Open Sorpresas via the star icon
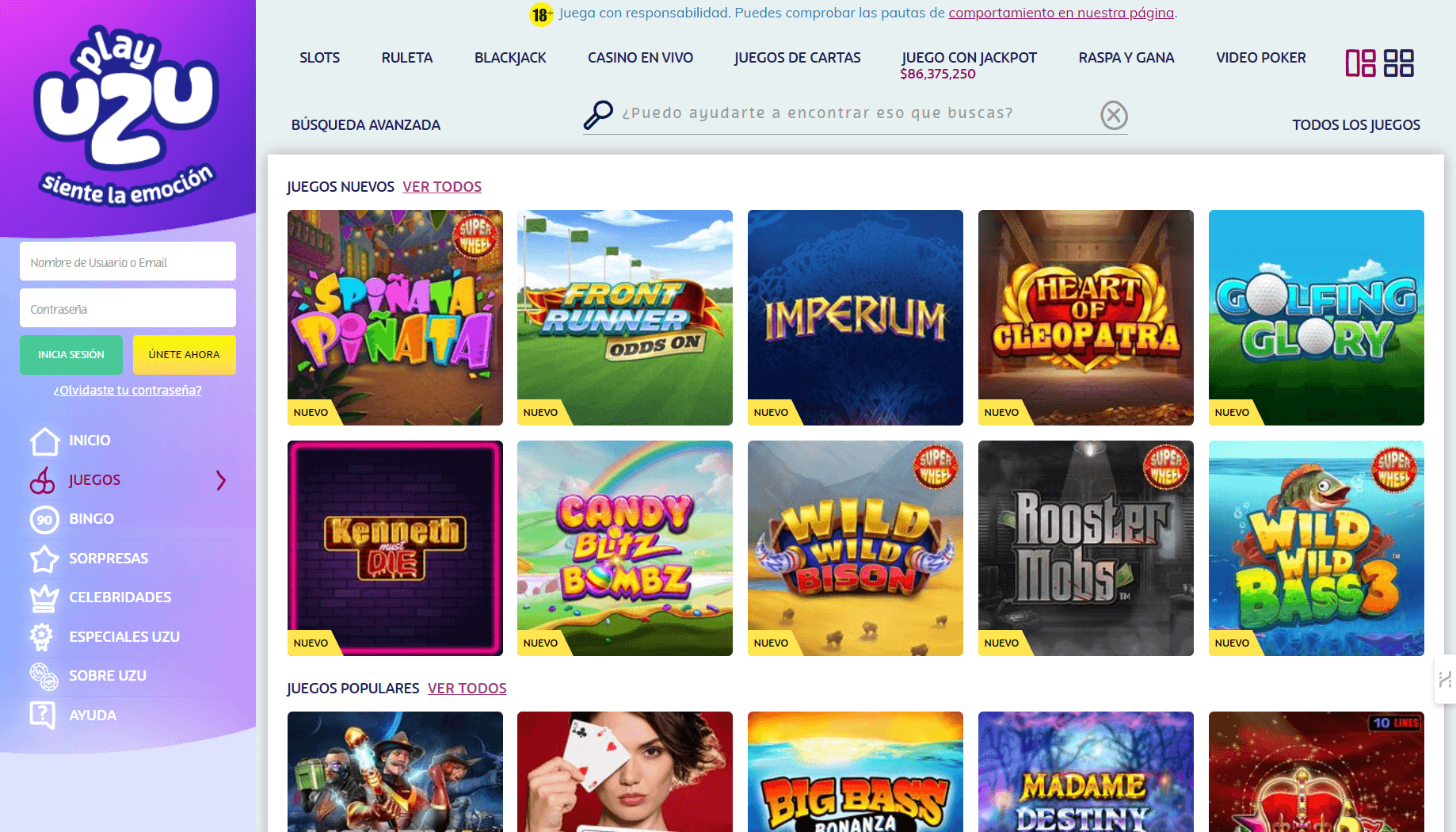Image resolution: width=1456 pixels, height=832 pixels. (x=45, y=559)
